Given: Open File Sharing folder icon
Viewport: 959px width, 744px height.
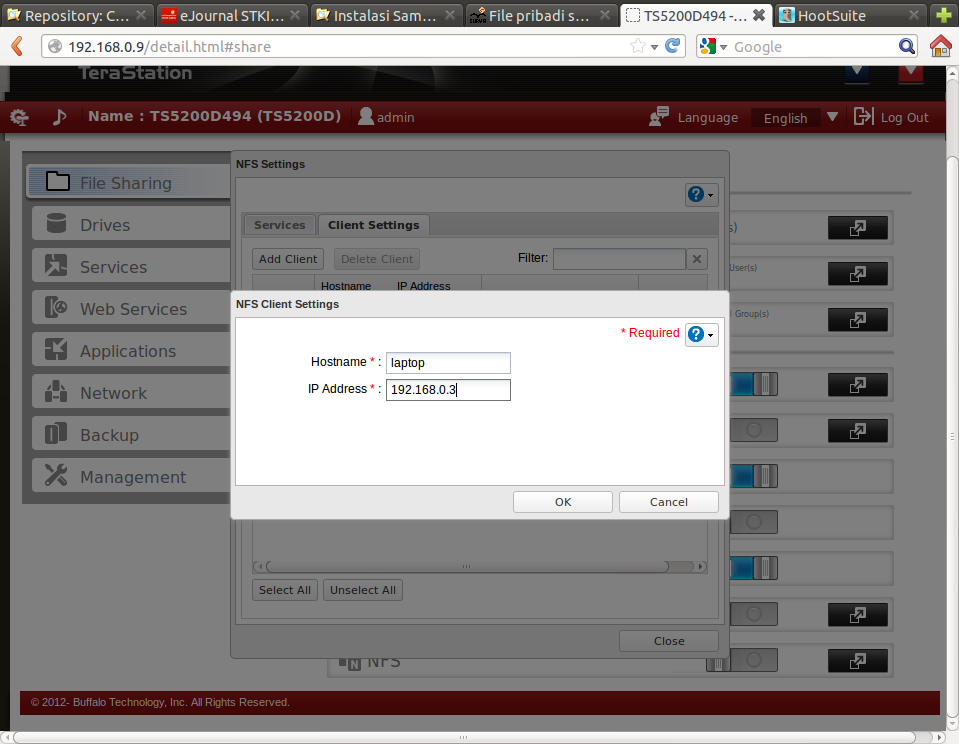Looking at the screenshot, I should coord(57,181).
